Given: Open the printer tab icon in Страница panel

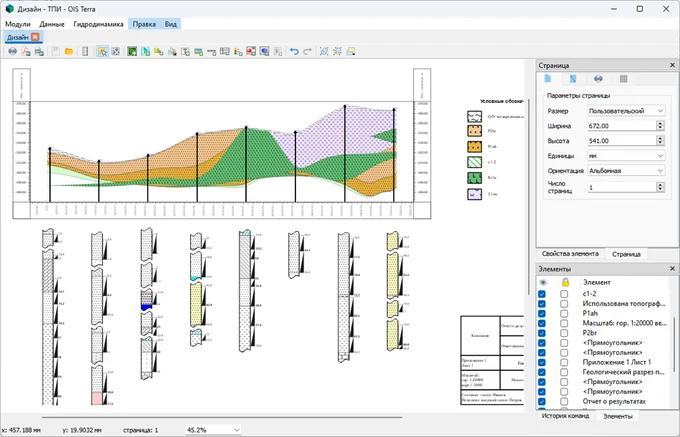Looking at the screenshot, I should coord(598,78).
